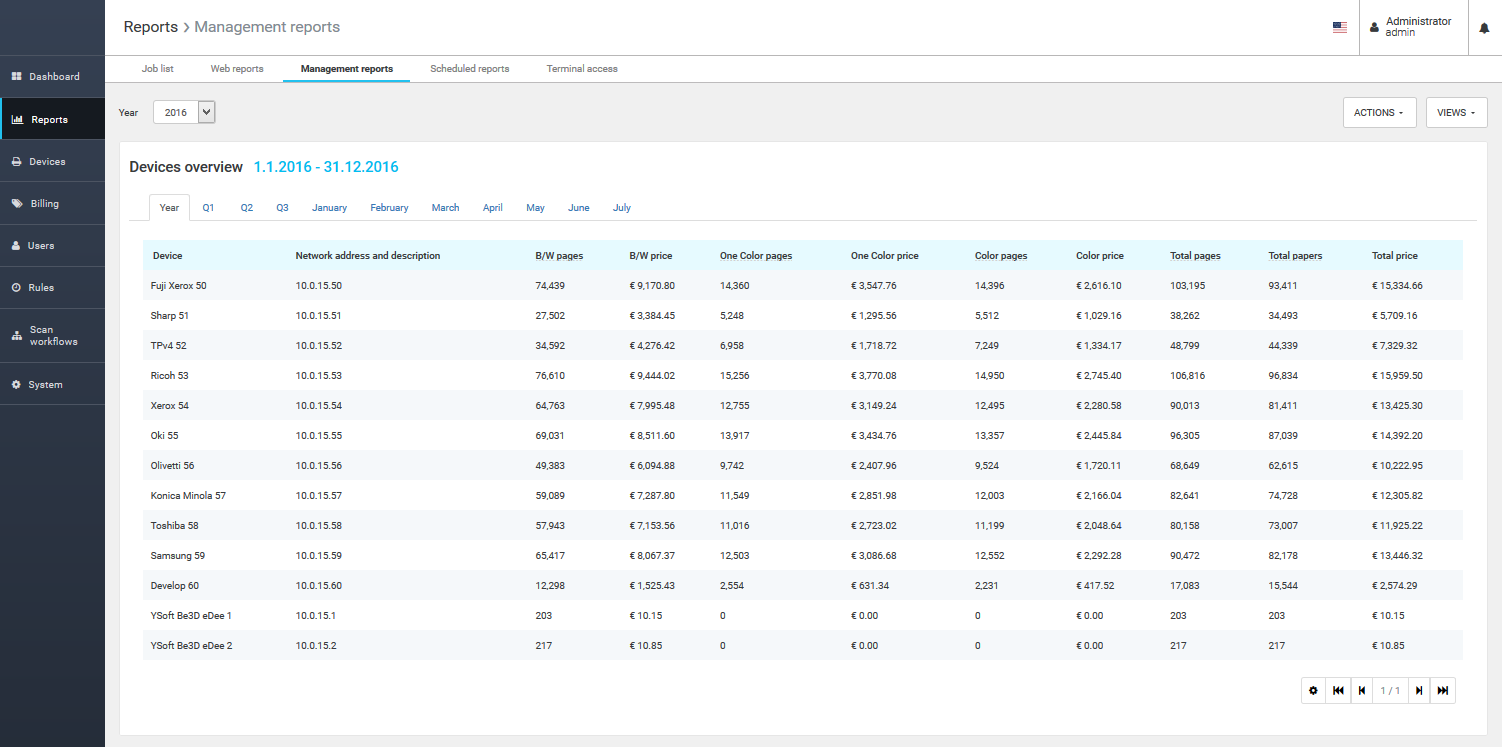Select the Q1 period tab

click(208, 208)
